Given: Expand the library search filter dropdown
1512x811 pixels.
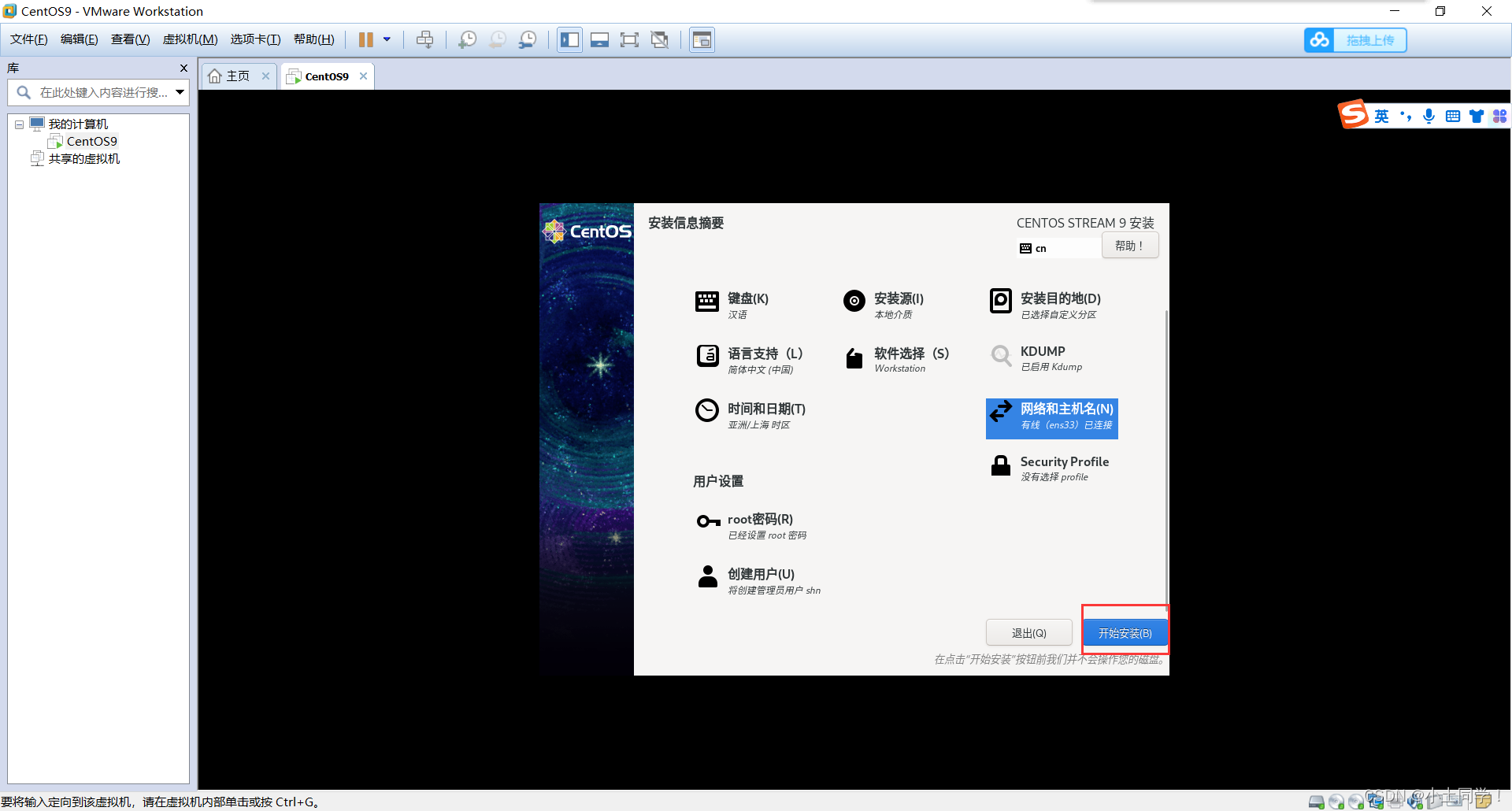Looking at the screenshot, I should tap(180, 93).
